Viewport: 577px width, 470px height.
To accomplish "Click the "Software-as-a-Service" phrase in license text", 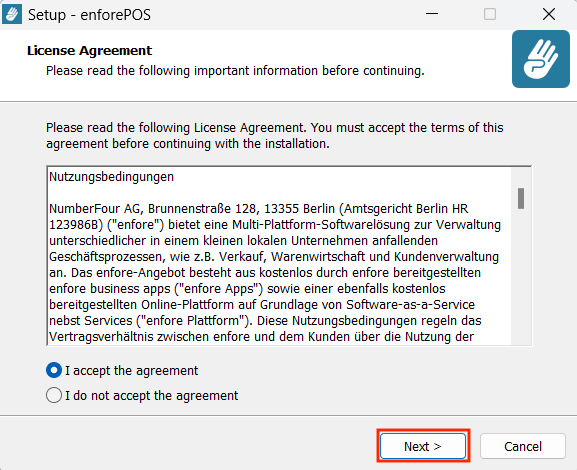I will coord(410,305).
